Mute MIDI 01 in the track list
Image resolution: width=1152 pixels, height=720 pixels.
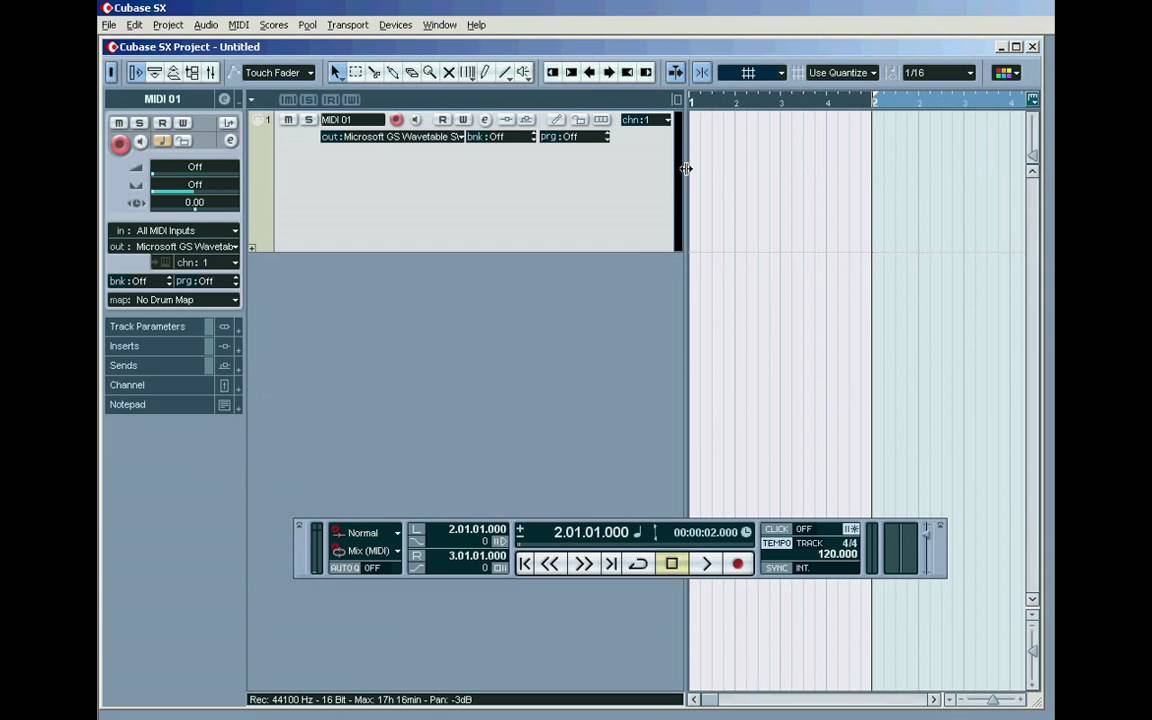[289, 120]
